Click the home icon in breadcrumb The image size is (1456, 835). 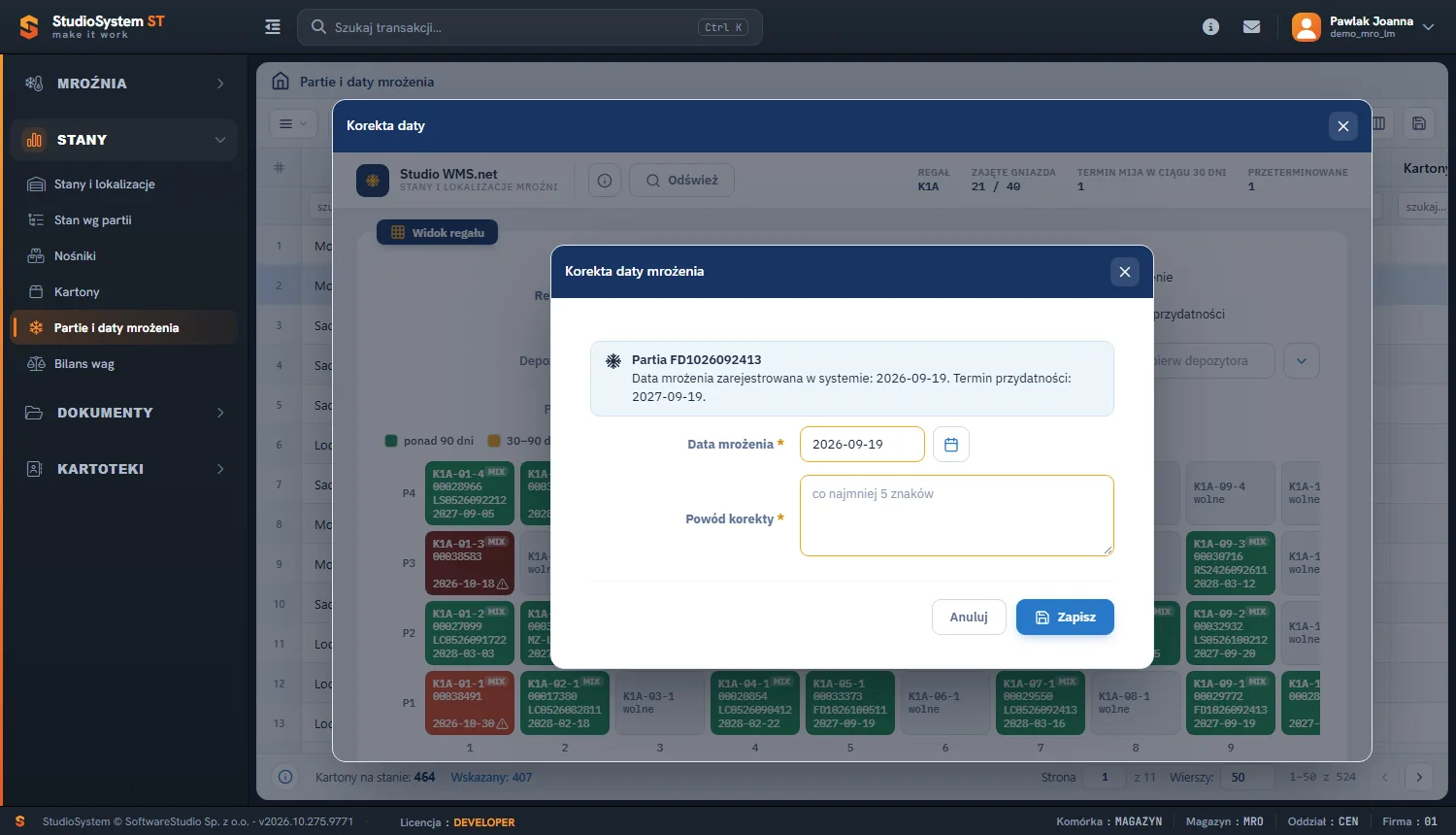click(x=281, y=82)
